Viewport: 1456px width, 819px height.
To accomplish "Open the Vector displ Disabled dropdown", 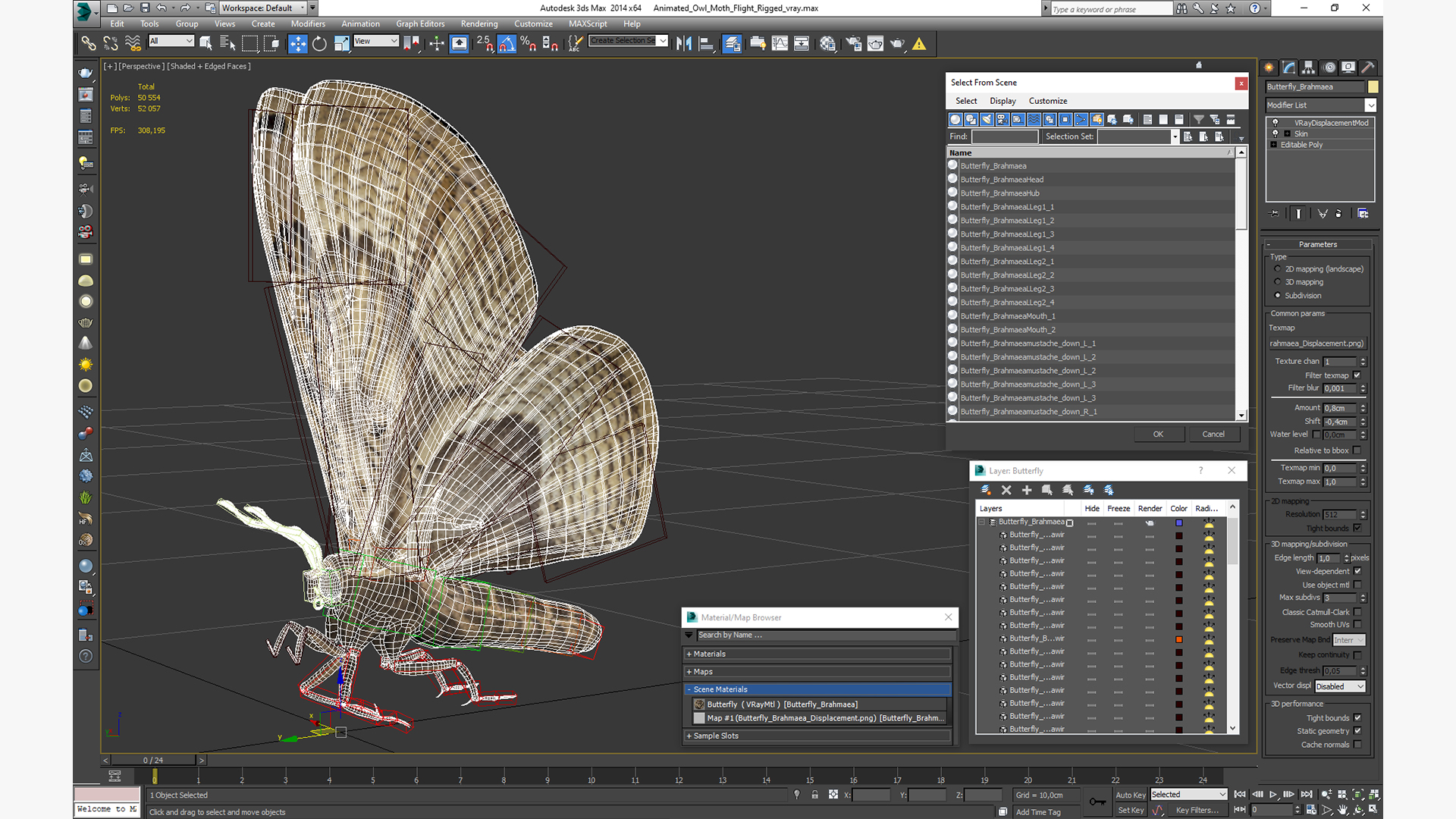I will [1340, 686].
